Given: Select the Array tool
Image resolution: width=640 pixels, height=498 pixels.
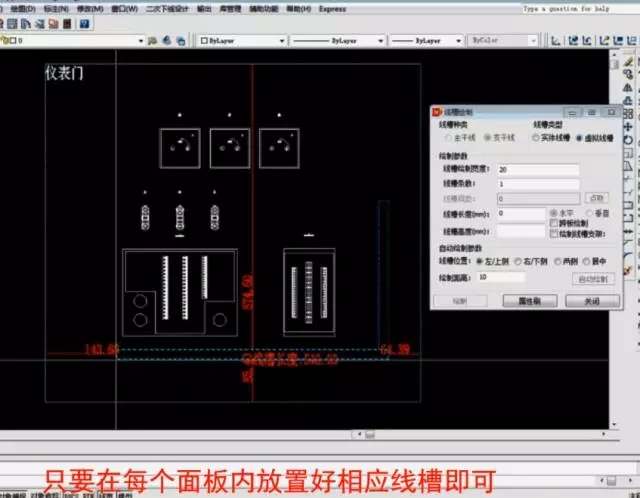Looking at the screenshot, I should 628,113.
